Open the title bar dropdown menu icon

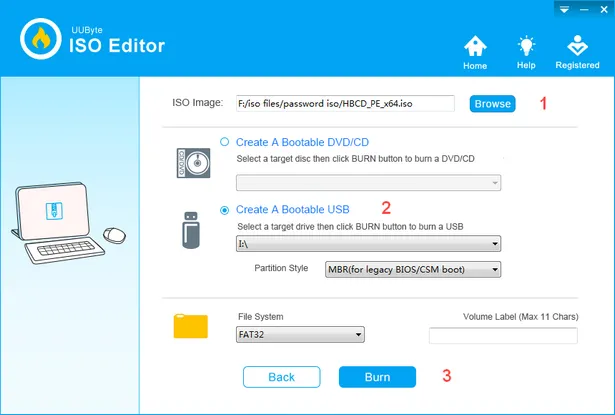click(x=564, y=9)
